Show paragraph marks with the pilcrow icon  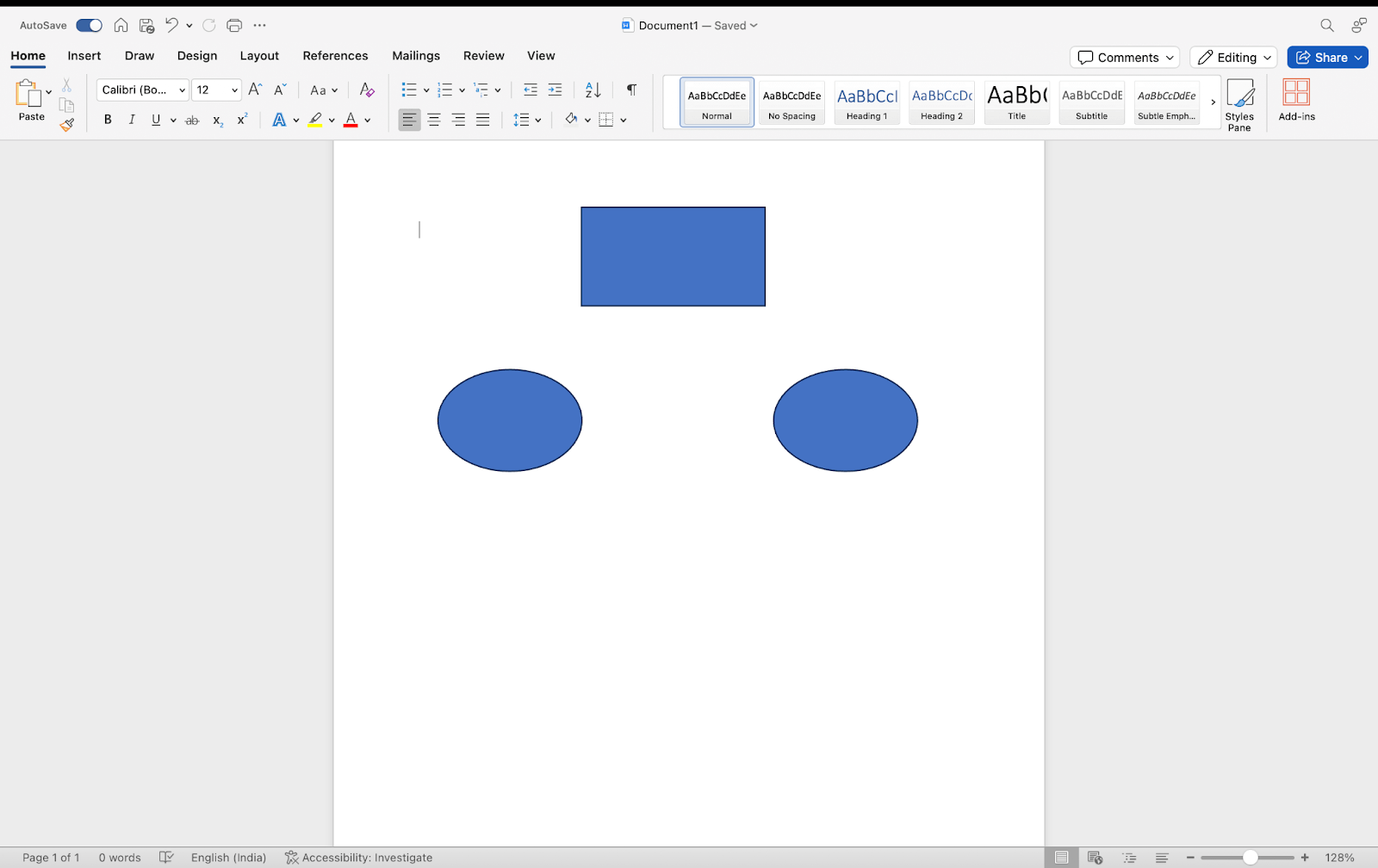click(631, 90)
